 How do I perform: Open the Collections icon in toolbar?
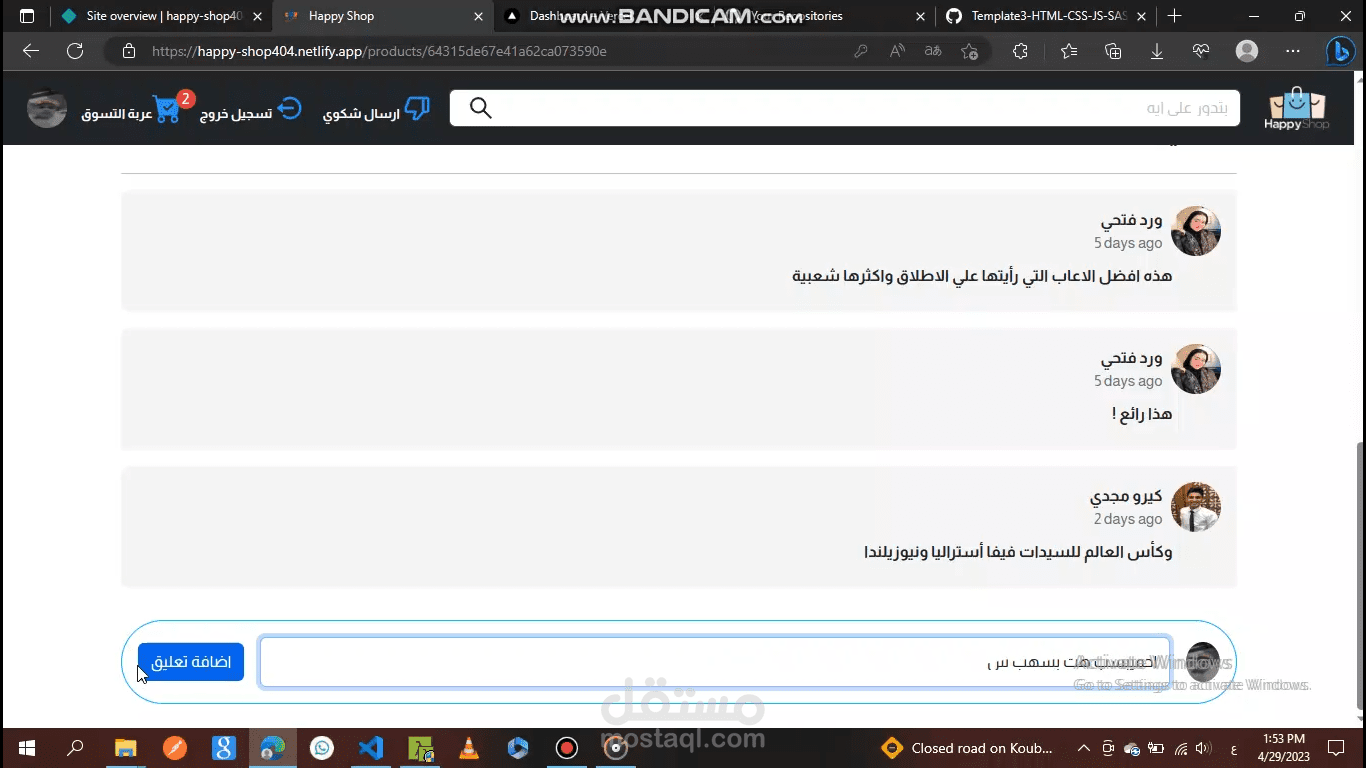point(1113,51)
